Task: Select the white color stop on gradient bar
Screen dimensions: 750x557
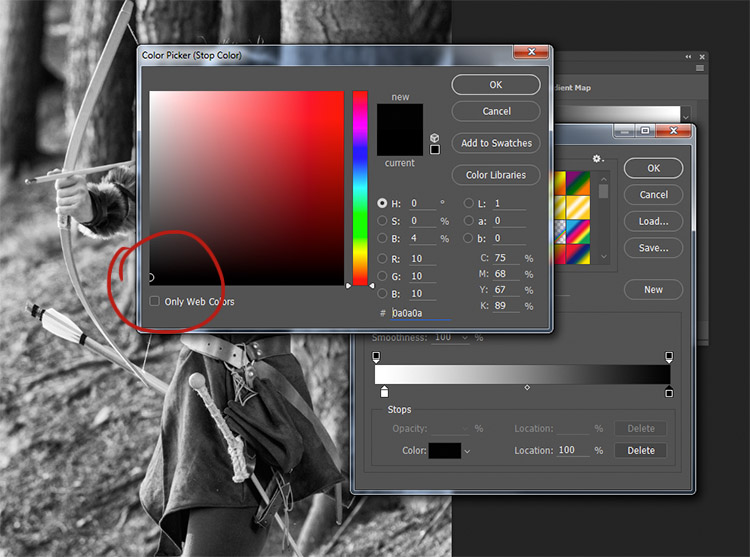Action: [384, 392]
